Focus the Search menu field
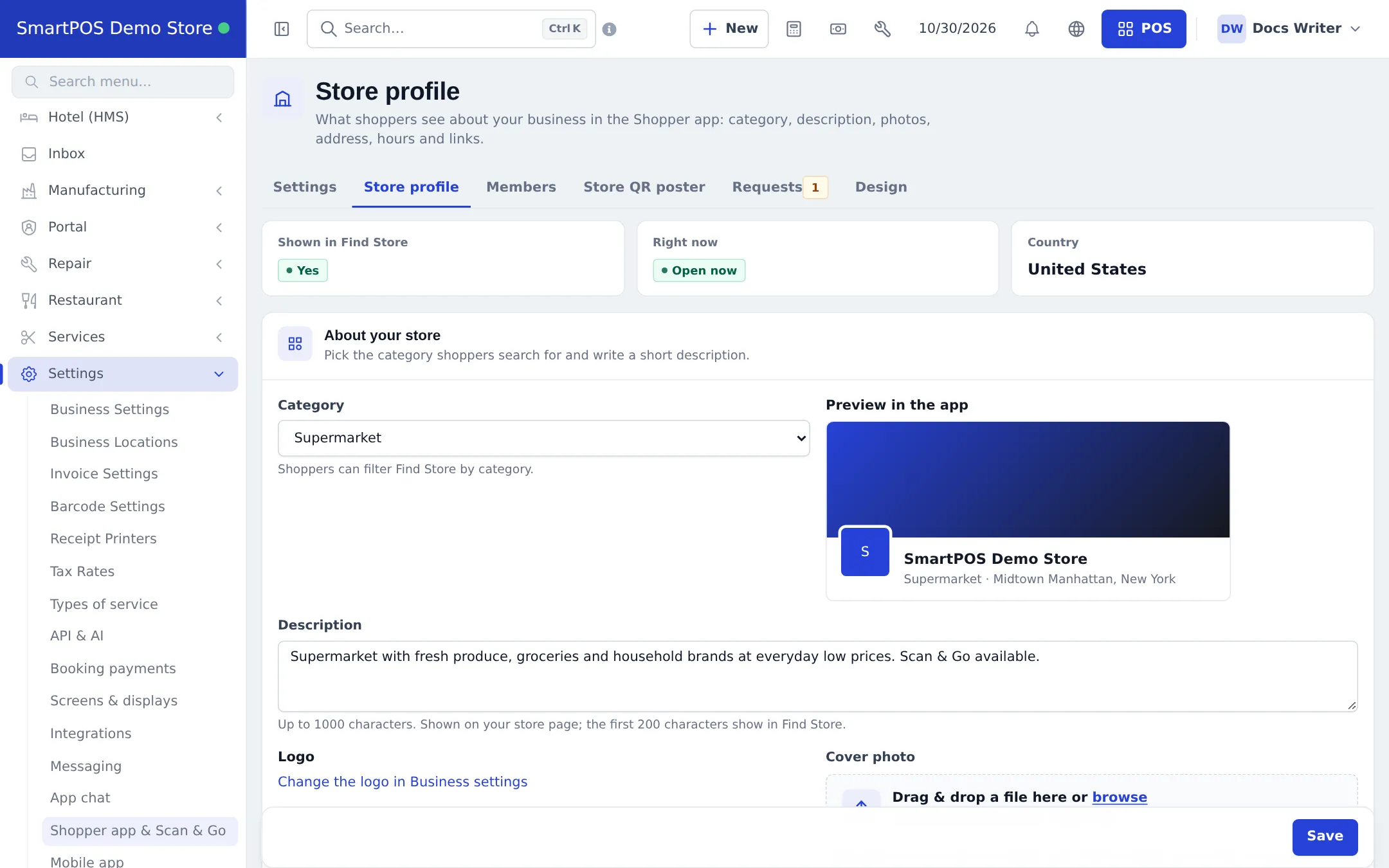The height and width of the screenshot is (868, 1389). click(x=123, y=82)
